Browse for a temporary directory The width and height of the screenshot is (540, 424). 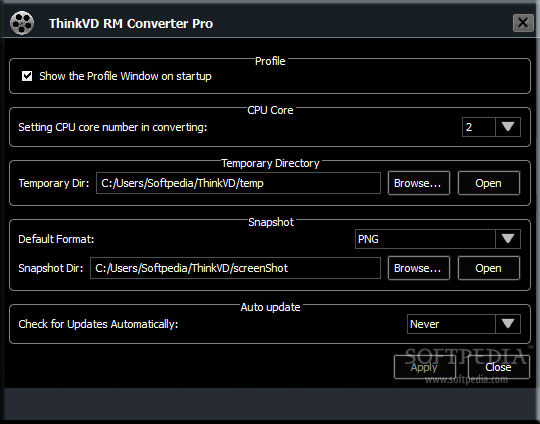point(419,183)
